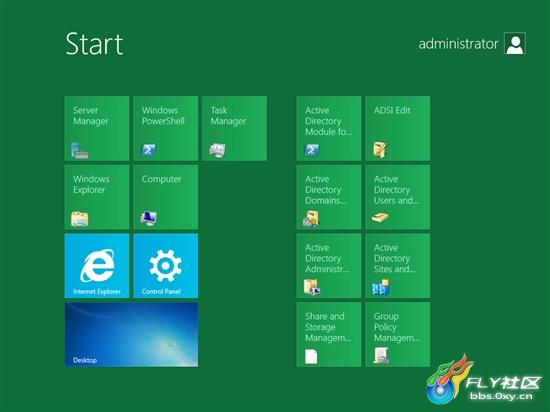Launch the Windows PowerShell tile
Image resolution: width=550 pixels, height=412 pixels.
(166, 128)
